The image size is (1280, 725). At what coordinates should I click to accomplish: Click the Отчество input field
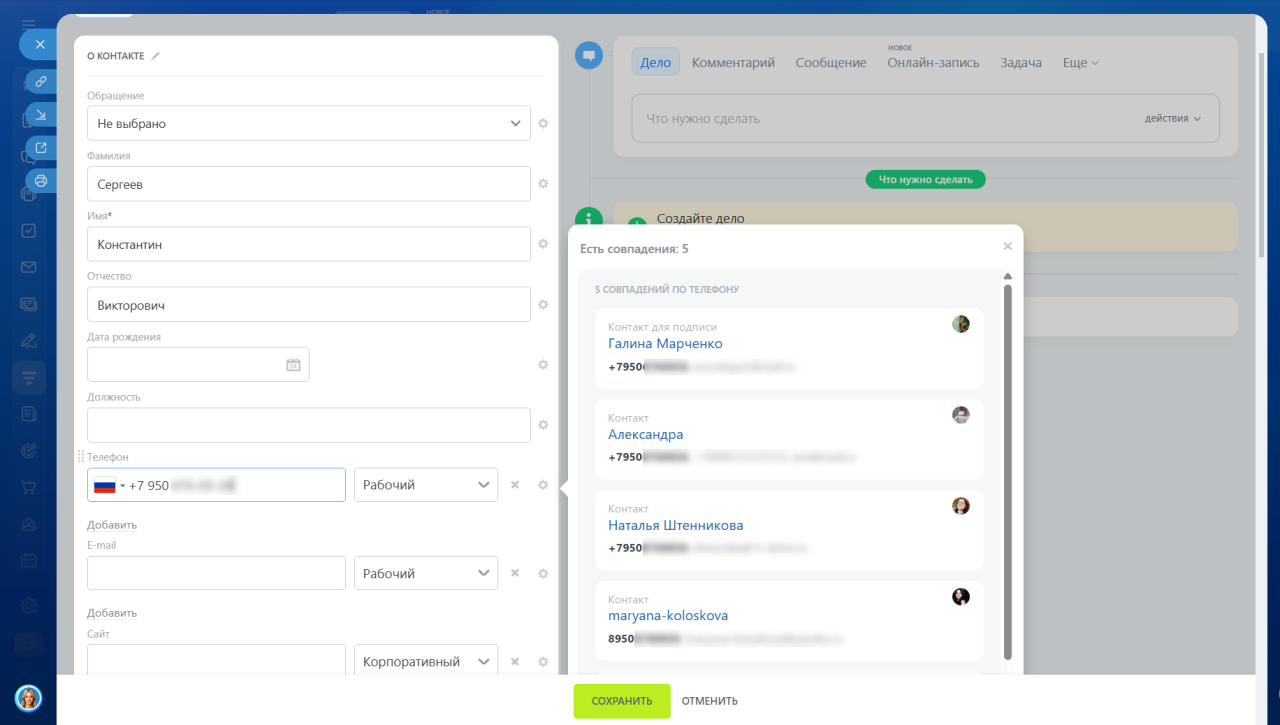pos(308,304)
